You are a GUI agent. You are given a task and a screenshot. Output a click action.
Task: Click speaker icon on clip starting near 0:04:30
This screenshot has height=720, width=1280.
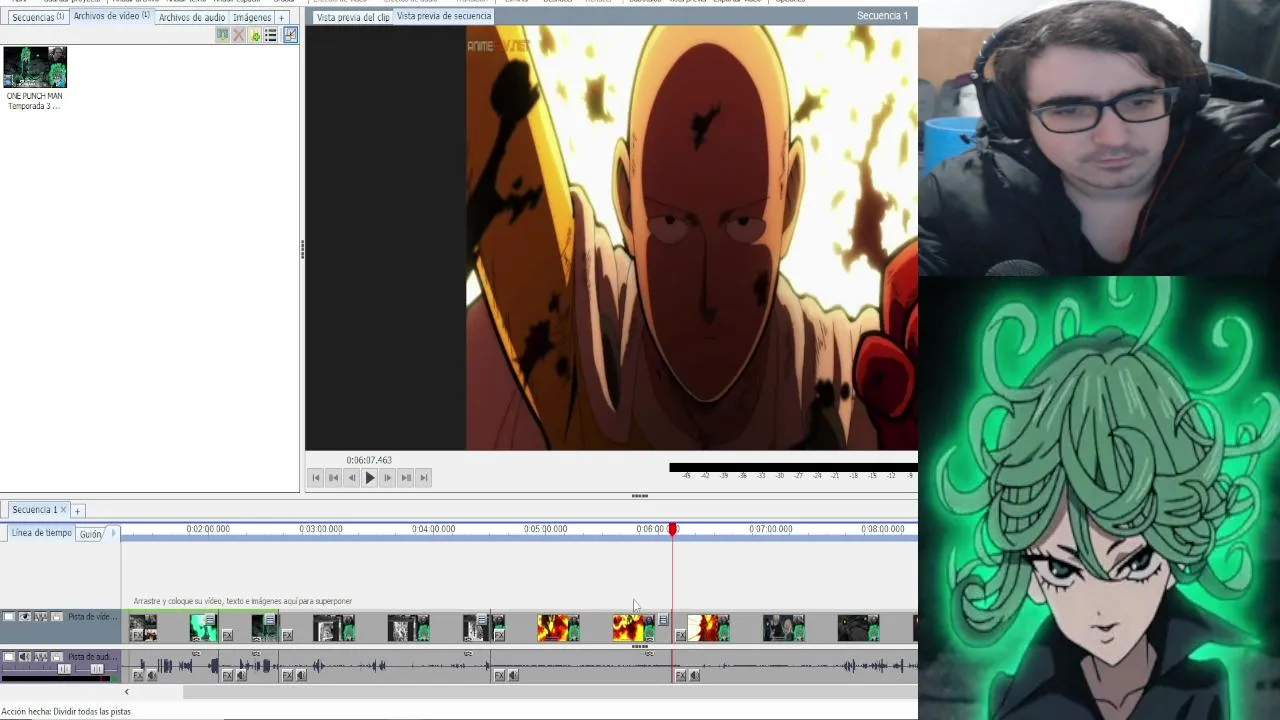(x=513, y=675)
